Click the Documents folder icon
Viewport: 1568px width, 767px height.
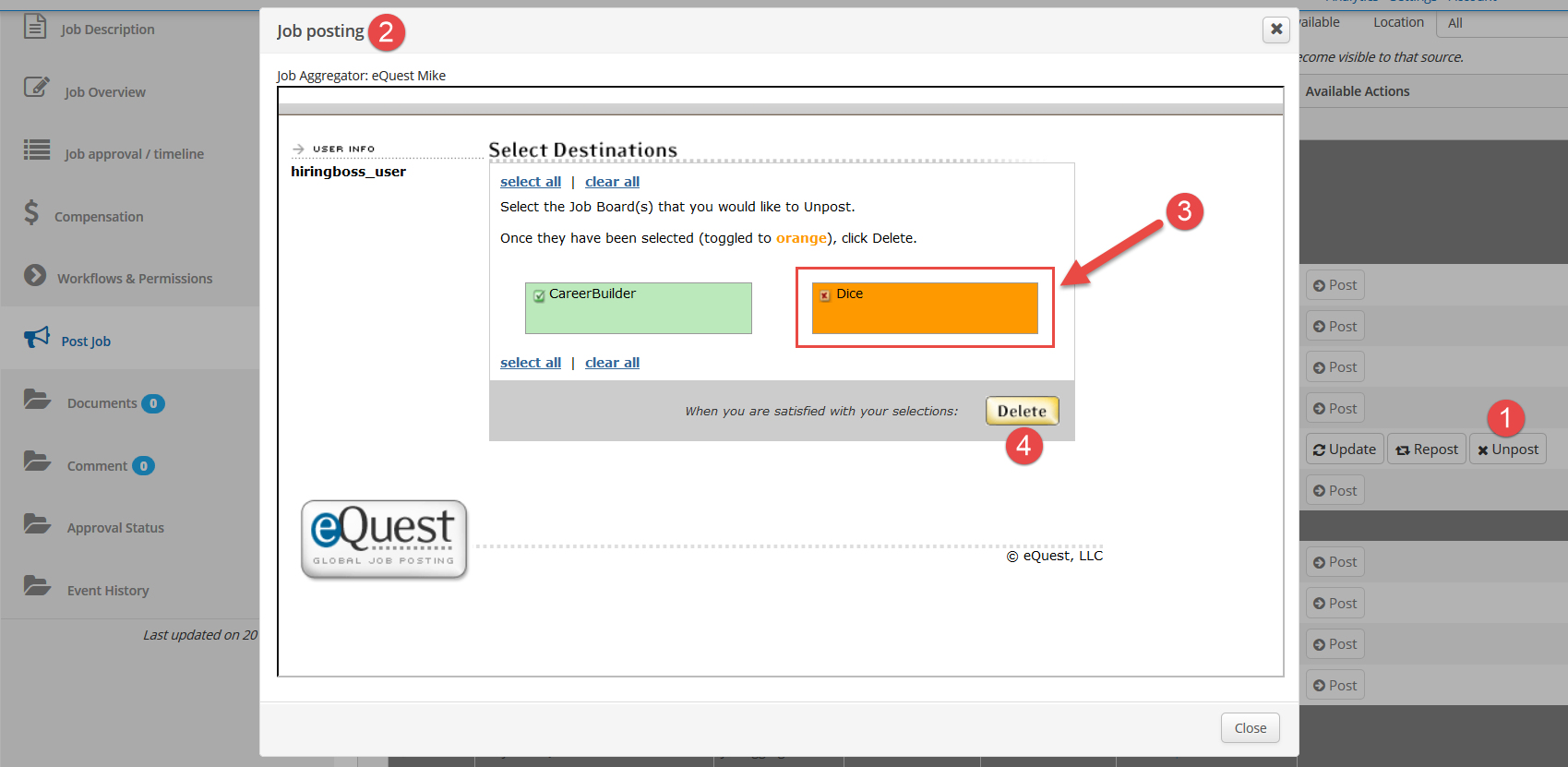(37, 399)
